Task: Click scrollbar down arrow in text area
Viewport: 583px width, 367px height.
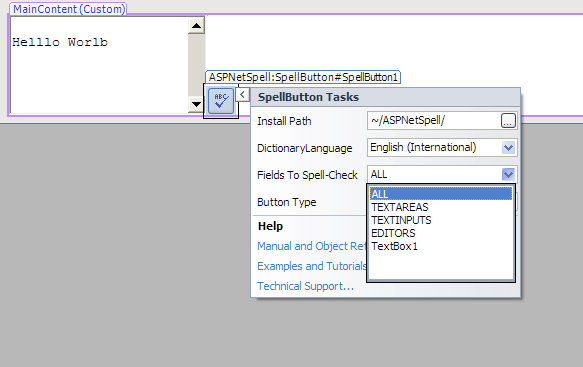Action: pyautogui.click(x=196, y=104)
